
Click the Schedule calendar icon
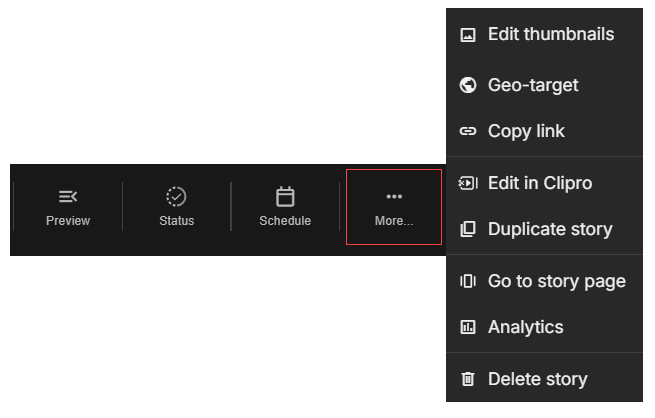pyautogui.click(x=285, y=196)
